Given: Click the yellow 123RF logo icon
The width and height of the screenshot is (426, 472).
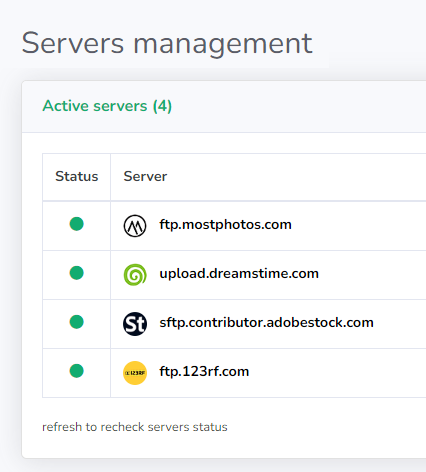Looking at the screenshot, I should point(135,373).
